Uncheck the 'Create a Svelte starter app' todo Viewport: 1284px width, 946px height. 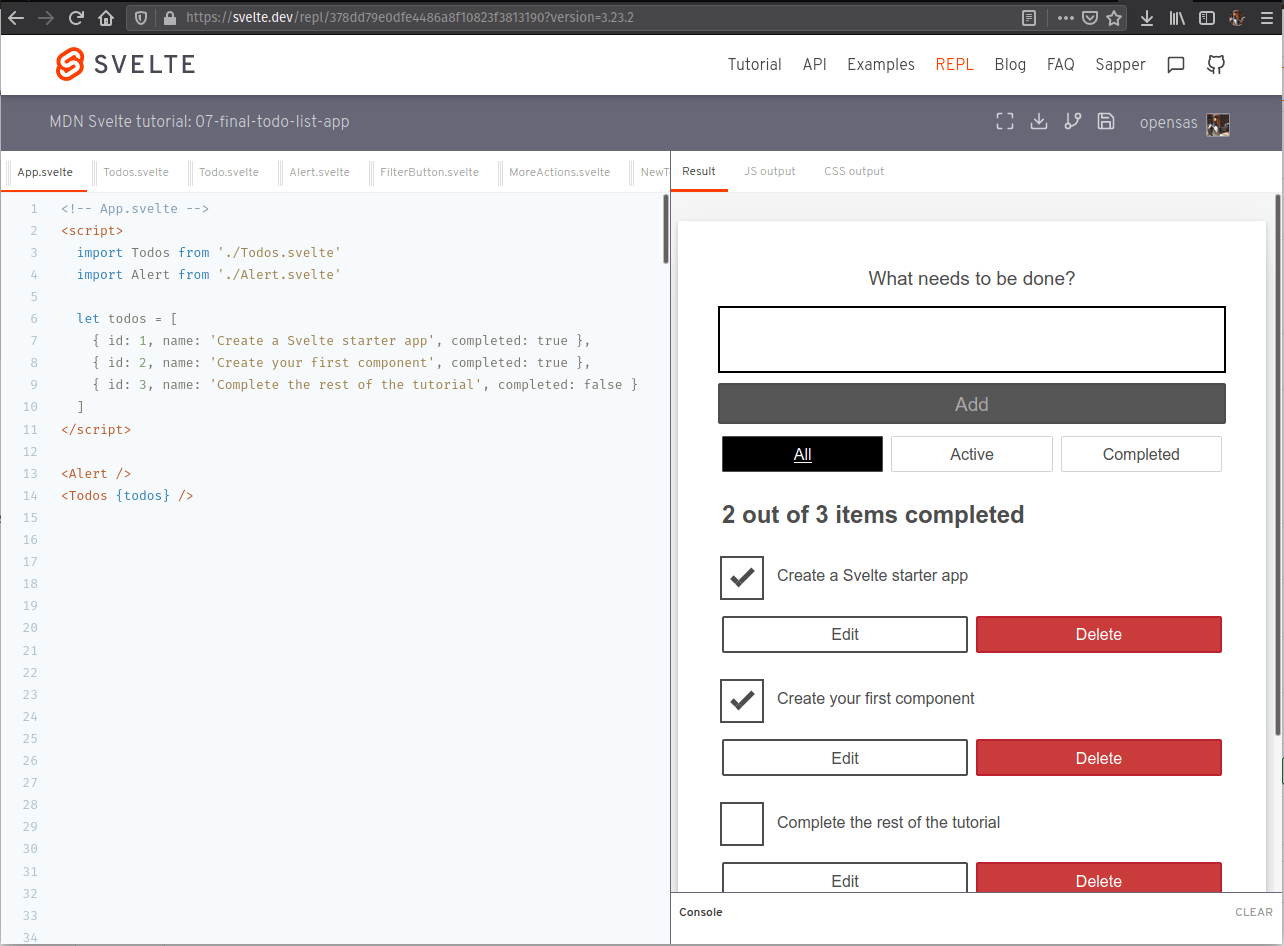click(x=741, y=578)
